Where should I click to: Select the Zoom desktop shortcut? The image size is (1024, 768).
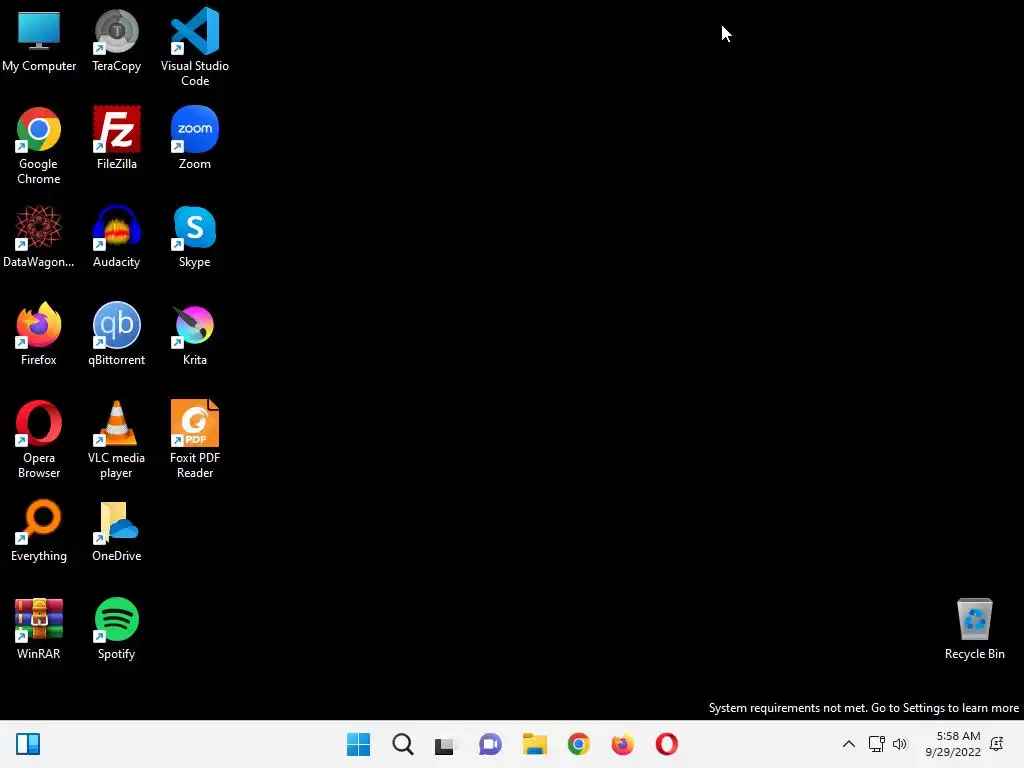click(x=195, y=138)
